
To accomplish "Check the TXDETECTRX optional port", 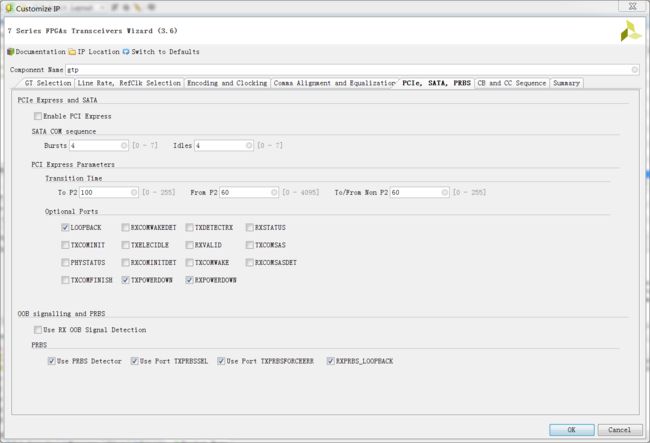I will tap(189, 228).
